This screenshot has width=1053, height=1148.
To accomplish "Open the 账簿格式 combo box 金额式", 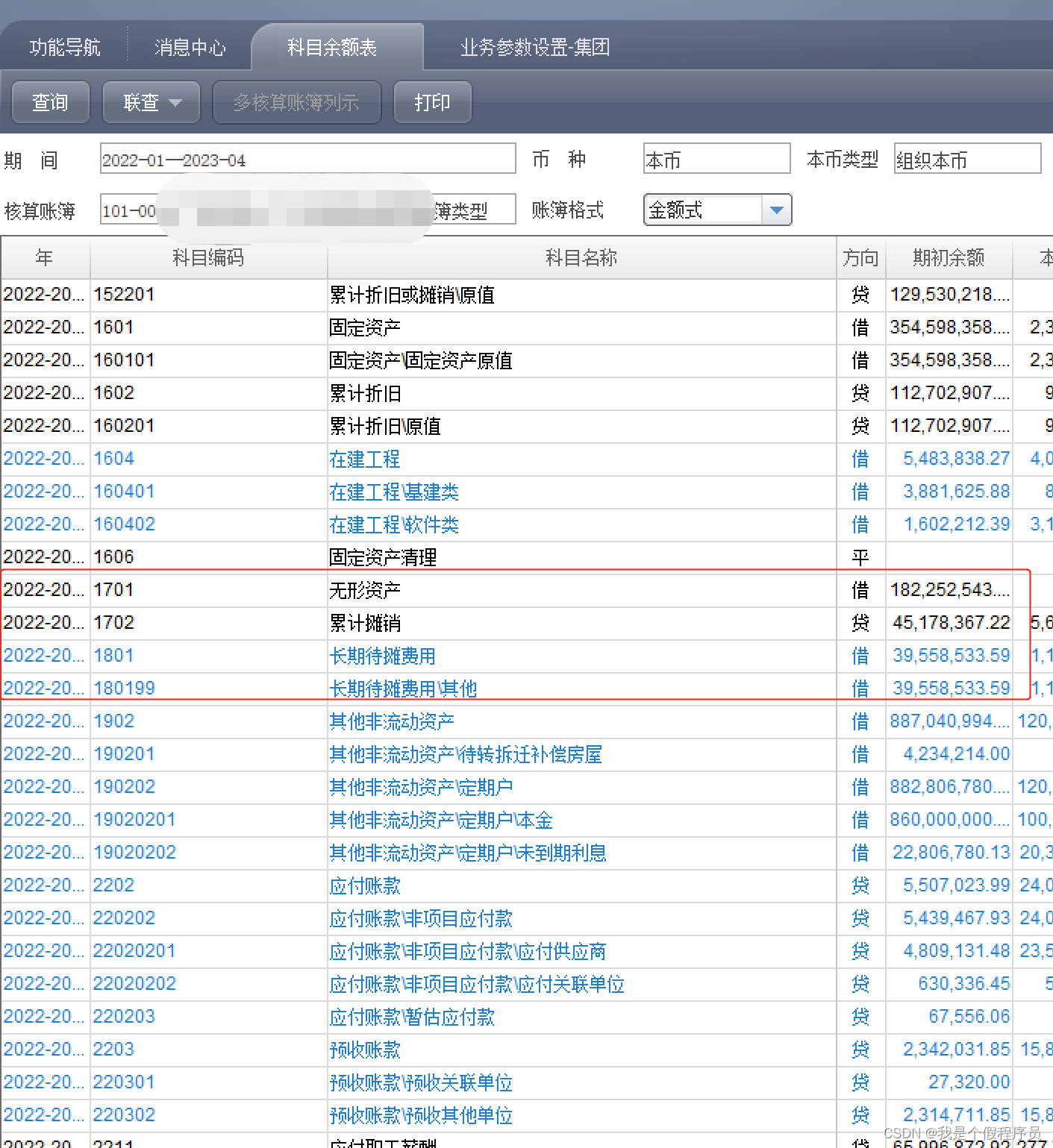I will click(716, 210).
